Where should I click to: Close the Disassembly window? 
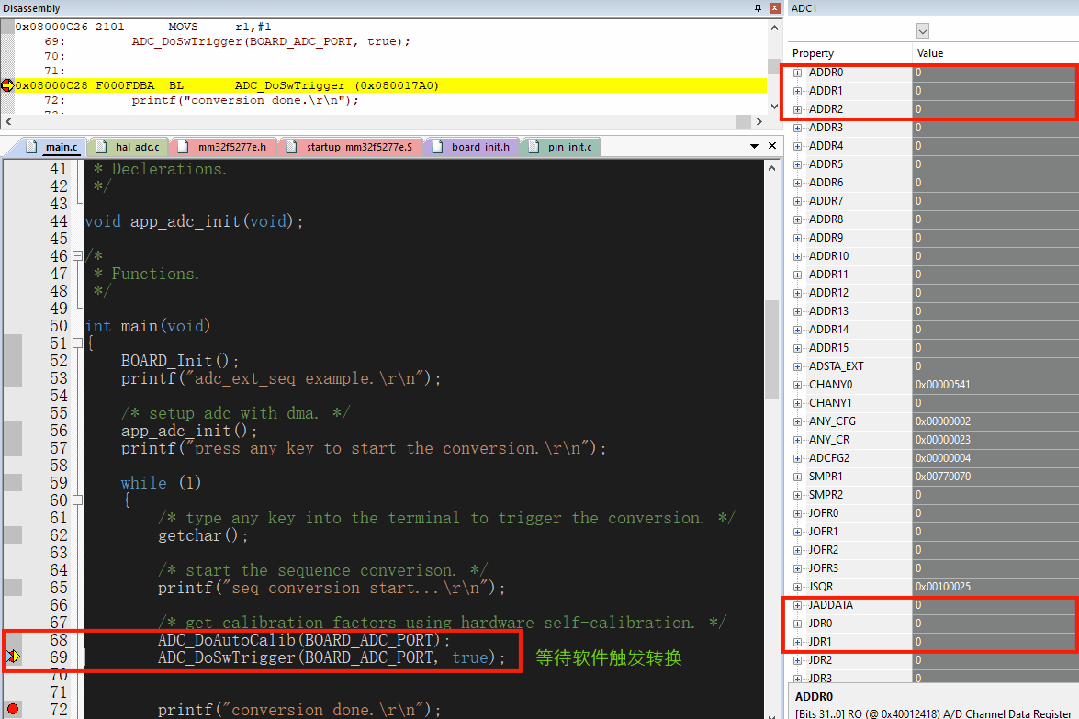[775, 8]
